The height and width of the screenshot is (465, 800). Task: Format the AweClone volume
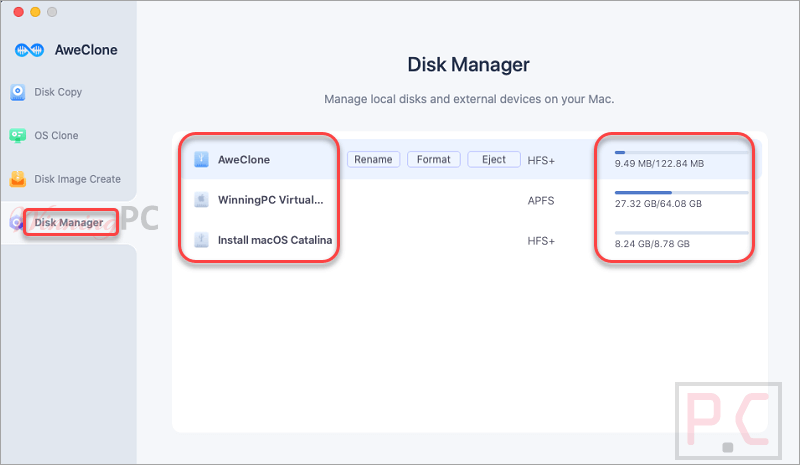(x=434, y=159)
